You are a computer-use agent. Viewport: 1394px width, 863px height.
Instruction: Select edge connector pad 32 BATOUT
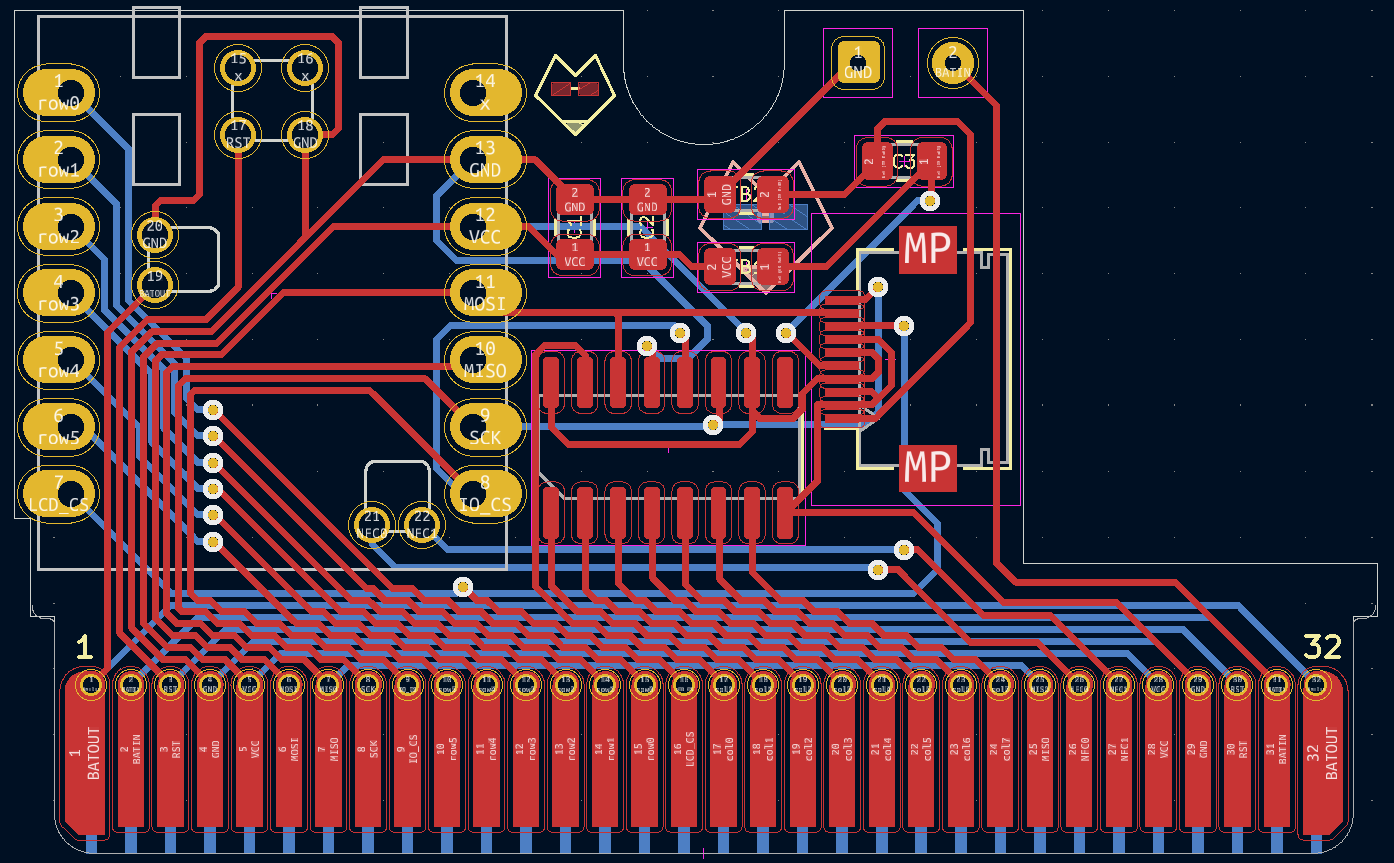1322,752
